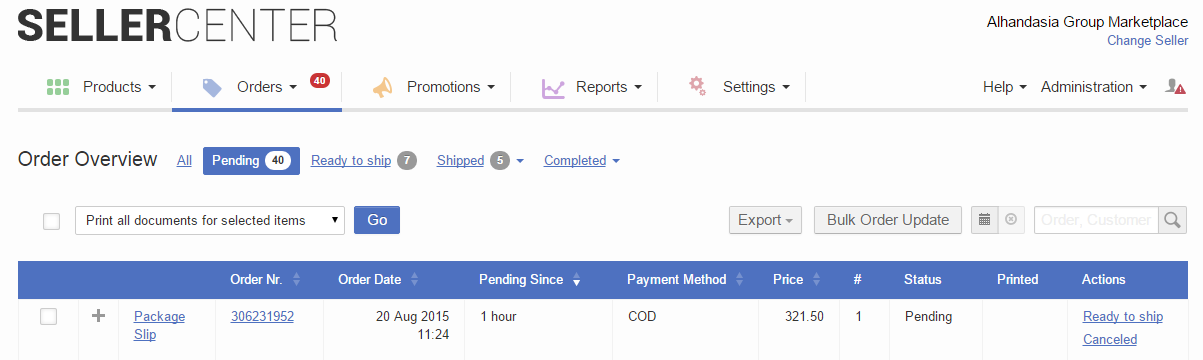Focus the order and customer search field
1203x360 pixels.
1096,220
